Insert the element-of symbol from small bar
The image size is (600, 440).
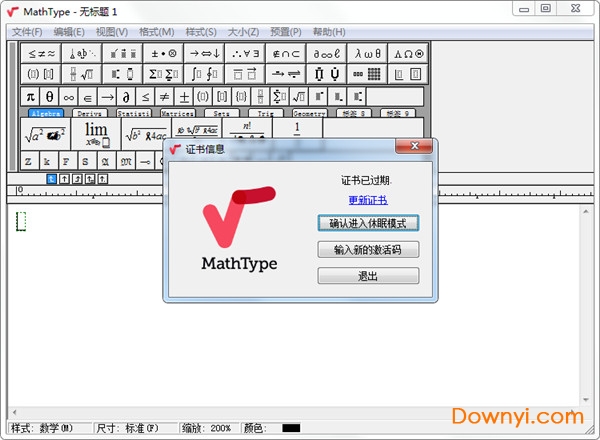(88, 97)
